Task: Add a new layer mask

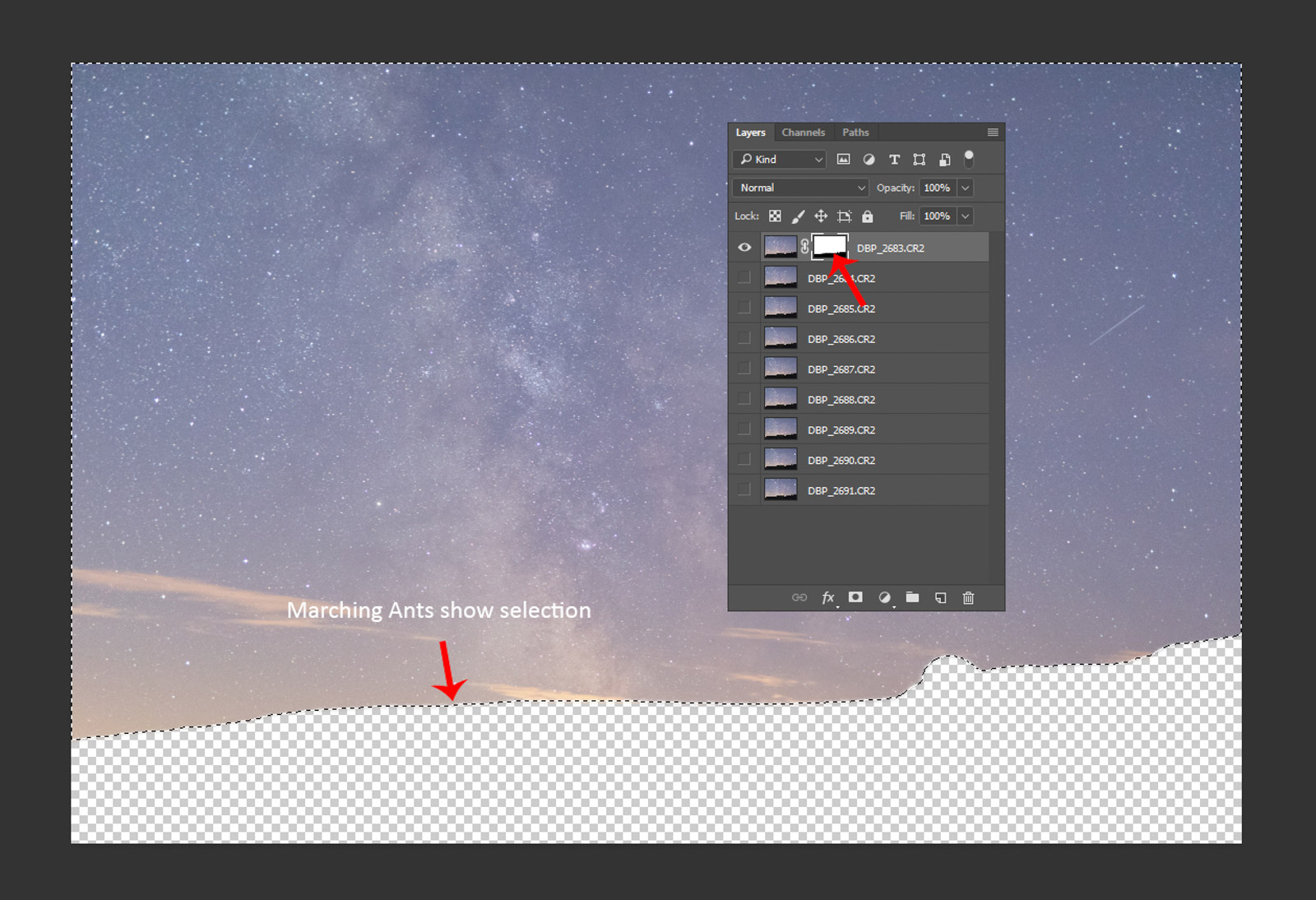Action: 855,598
